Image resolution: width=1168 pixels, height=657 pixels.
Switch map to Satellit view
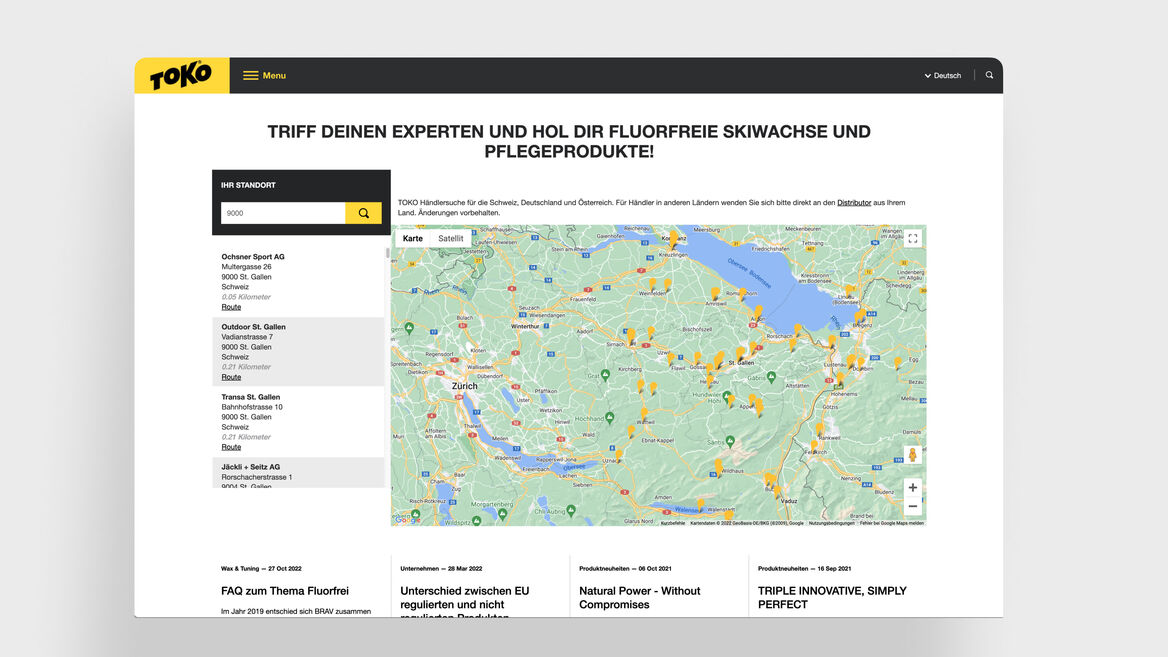click(451, 238)
